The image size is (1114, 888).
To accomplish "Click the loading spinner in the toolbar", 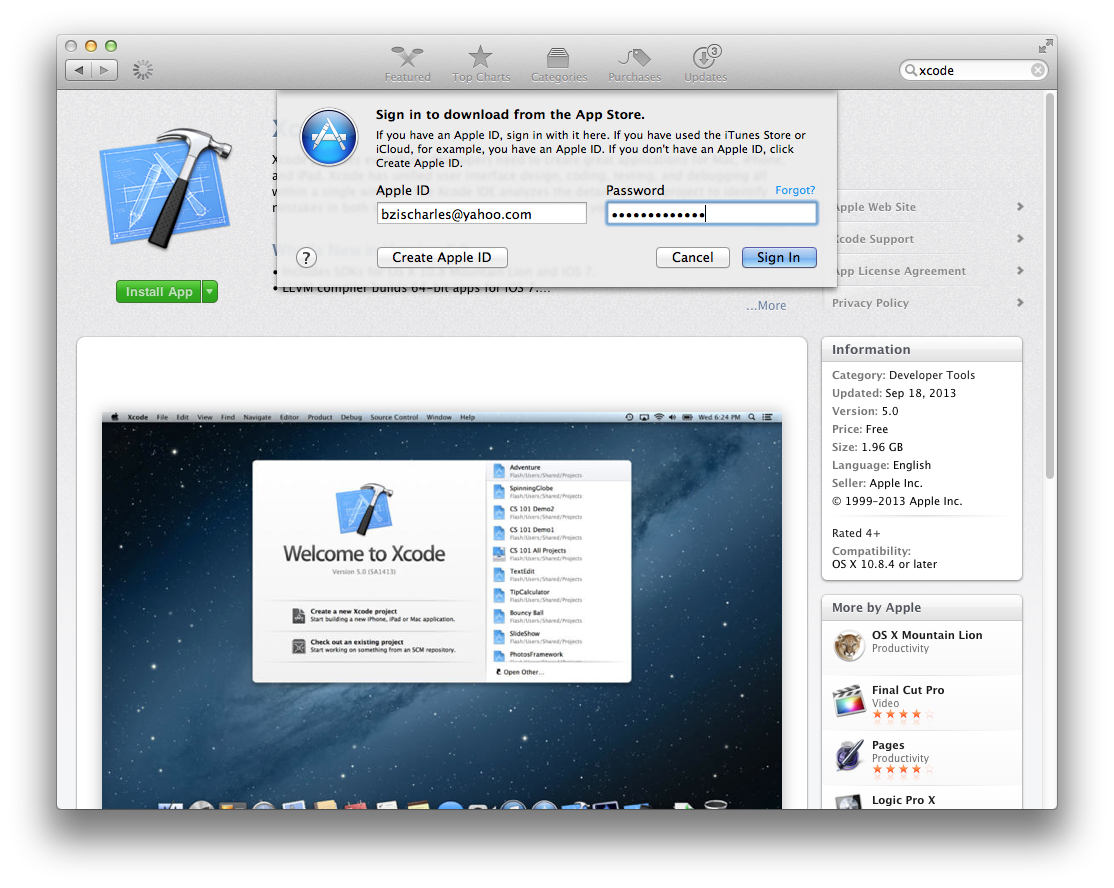I will point(143,70).
